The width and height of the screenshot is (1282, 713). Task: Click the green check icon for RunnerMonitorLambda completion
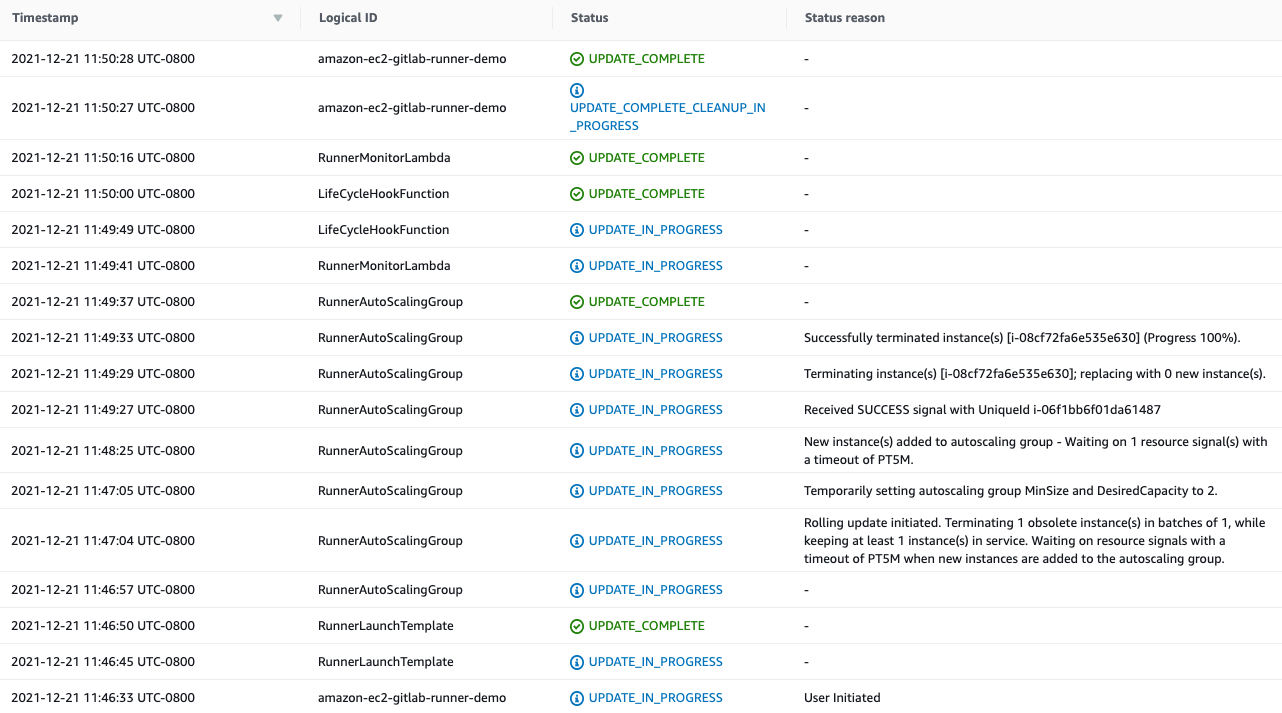click(576, 157)
